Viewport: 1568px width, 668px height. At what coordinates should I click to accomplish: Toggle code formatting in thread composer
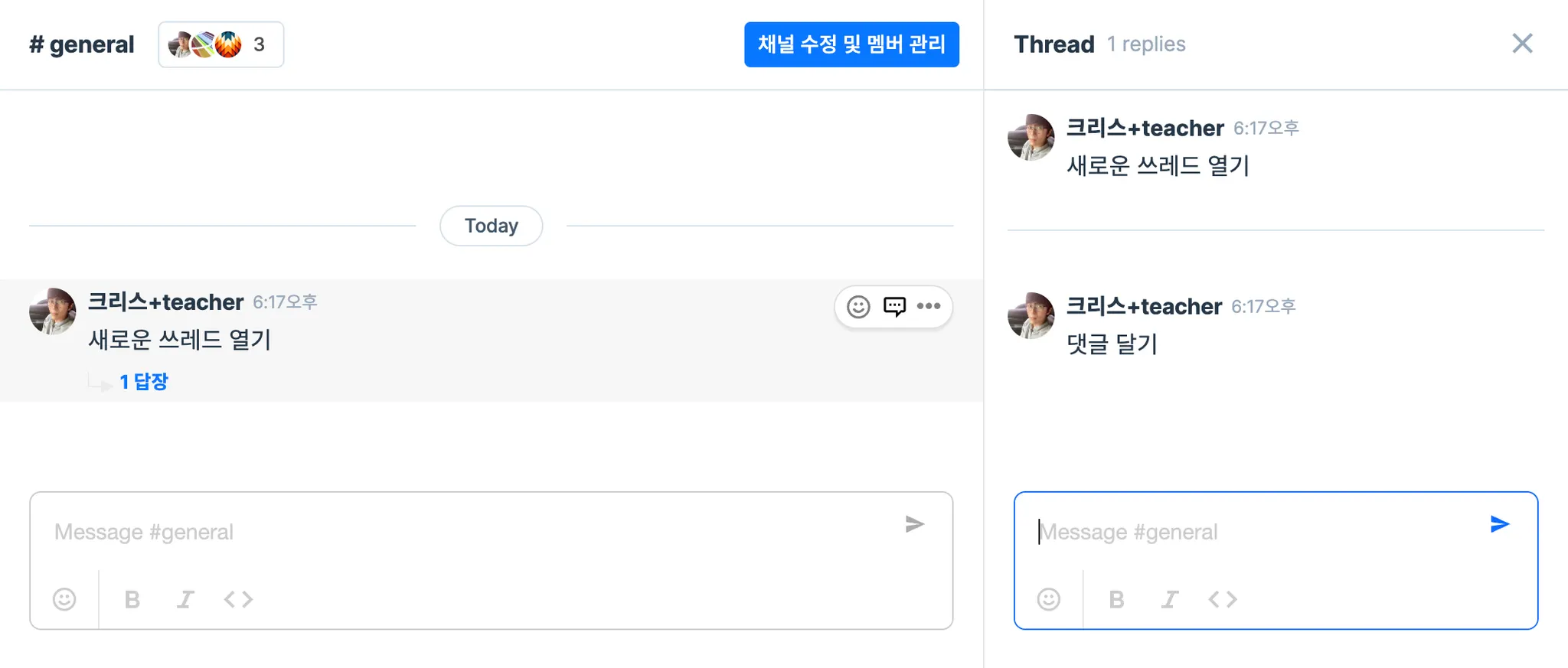click(x=1223, y=599)
